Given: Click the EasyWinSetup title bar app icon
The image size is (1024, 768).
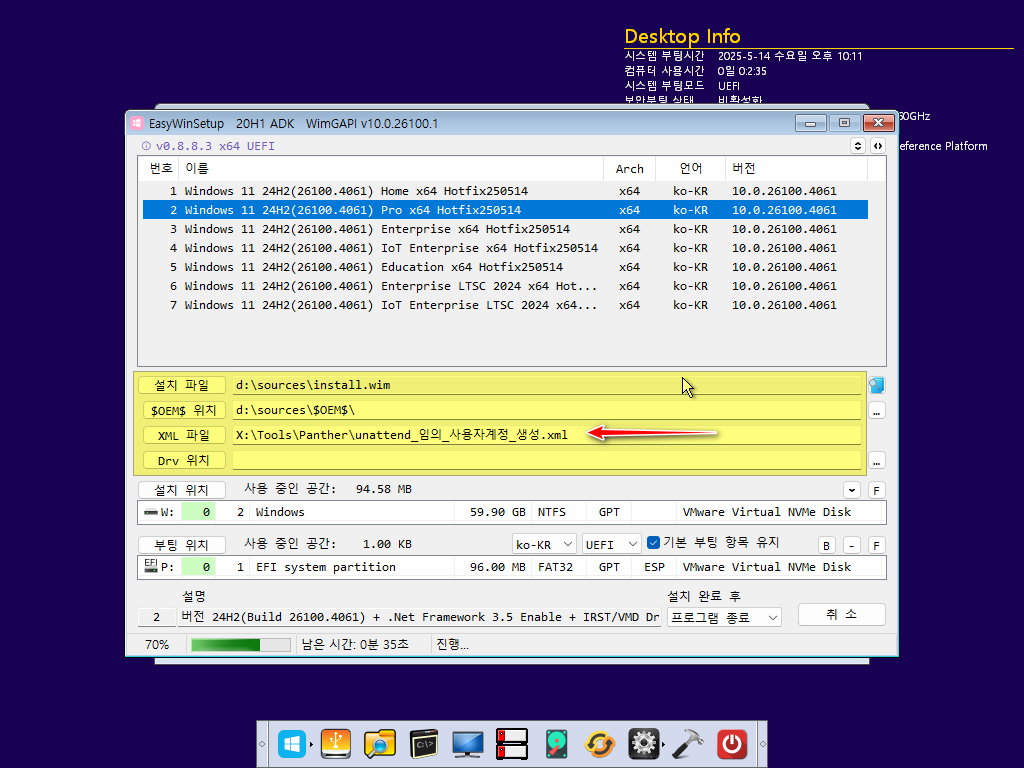Looking at the screenshot, I should (x=136, y=123).
